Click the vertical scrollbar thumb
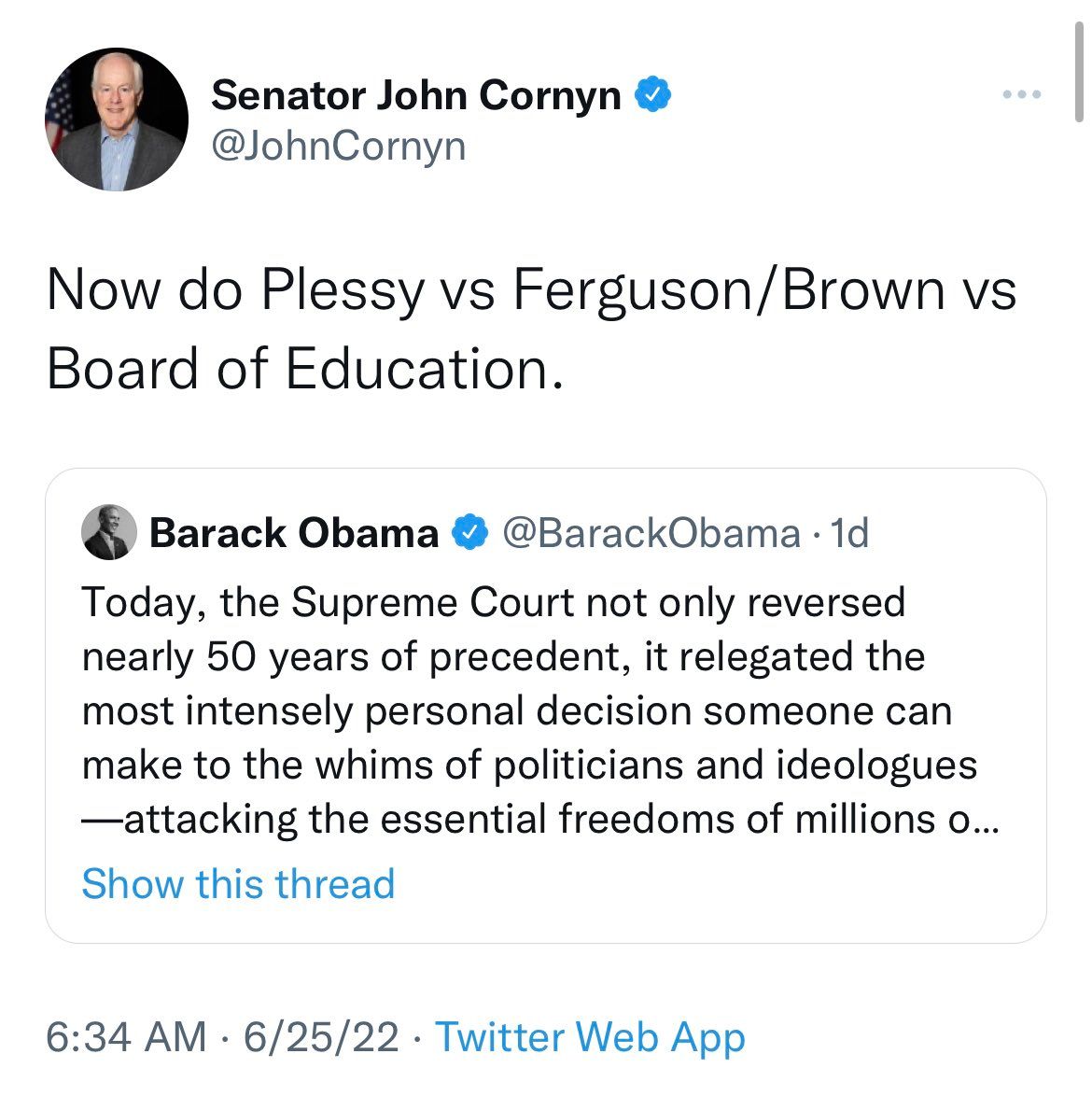 click(x=1080, y=72)
